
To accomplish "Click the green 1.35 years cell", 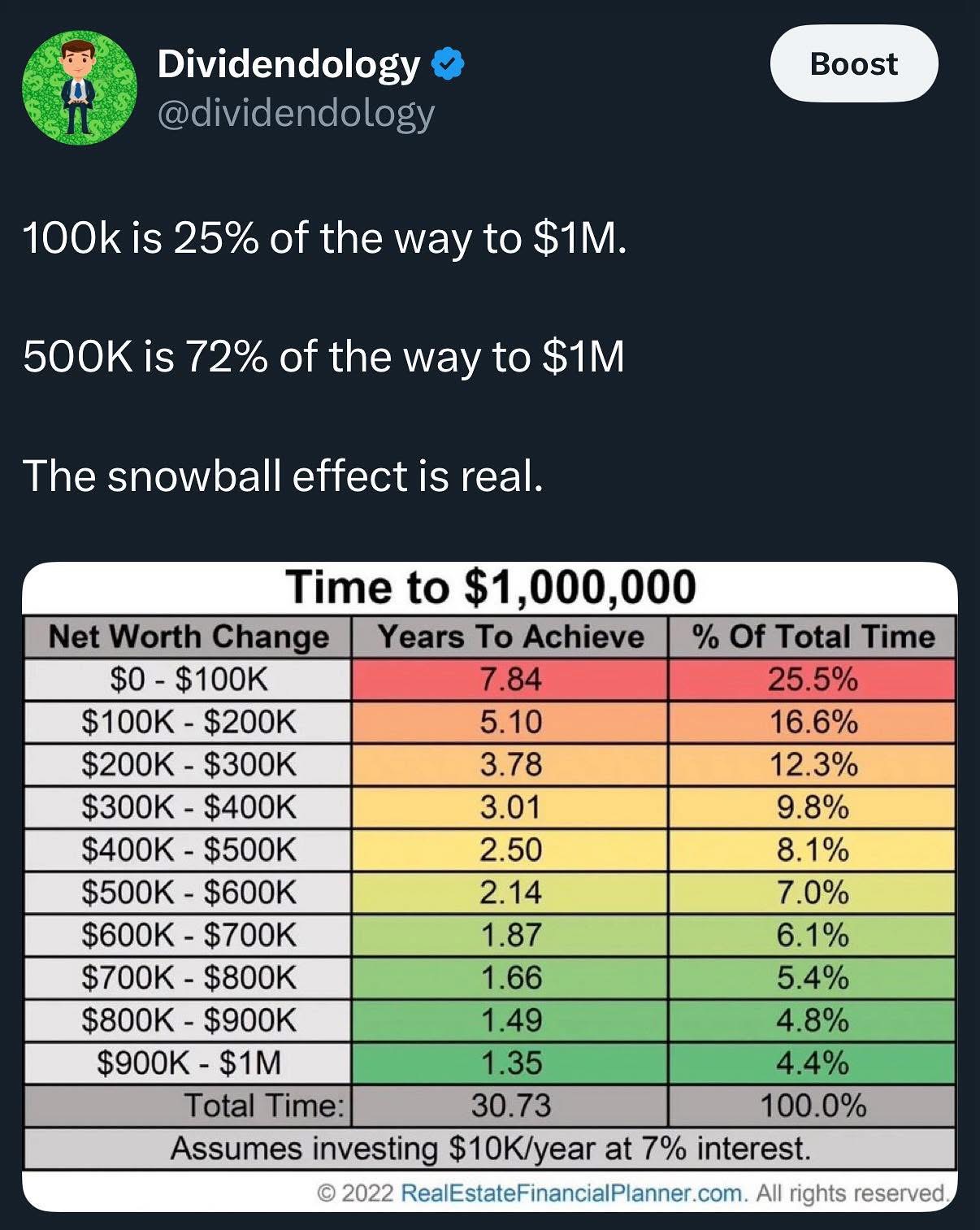I will click(x=510, y=1063).
